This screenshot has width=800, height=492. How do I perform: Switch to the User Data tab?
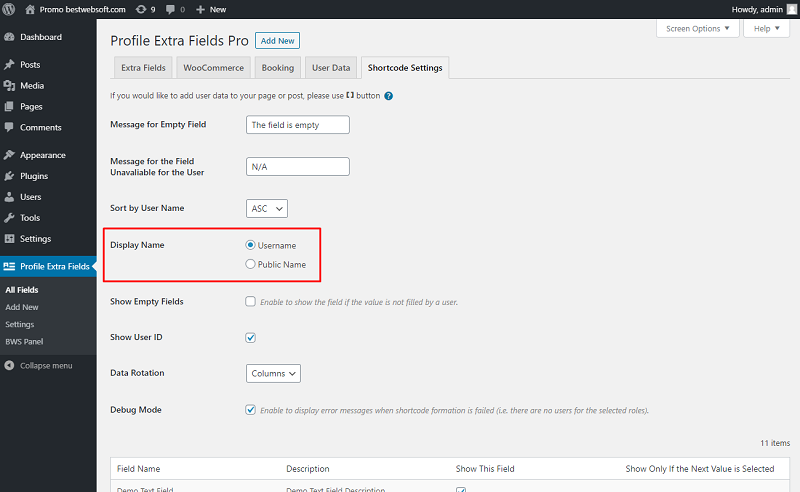pyautogui.click(x=331, y=67)
